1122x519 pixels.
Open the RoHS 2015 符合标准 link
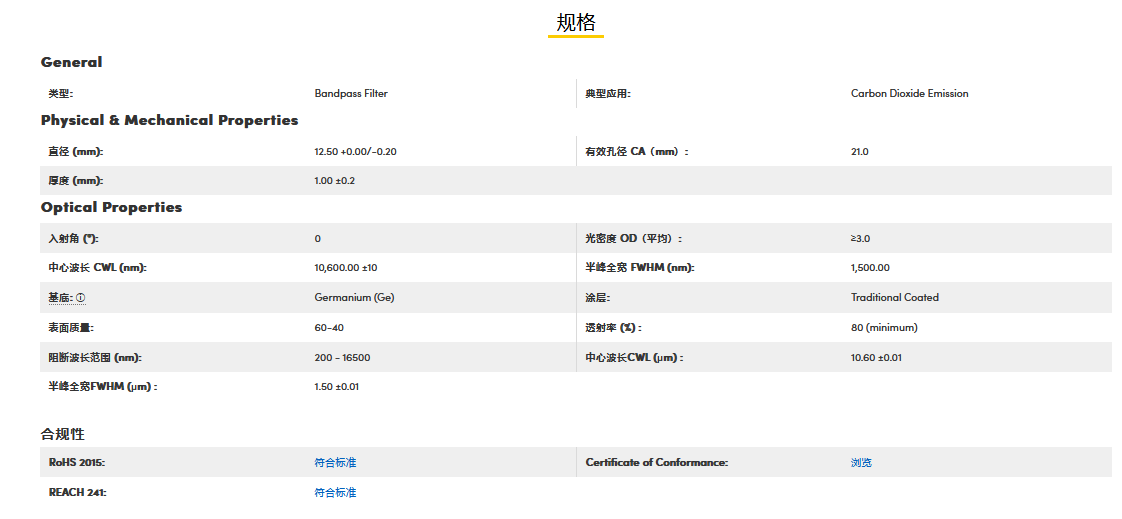tap(335, 463)
